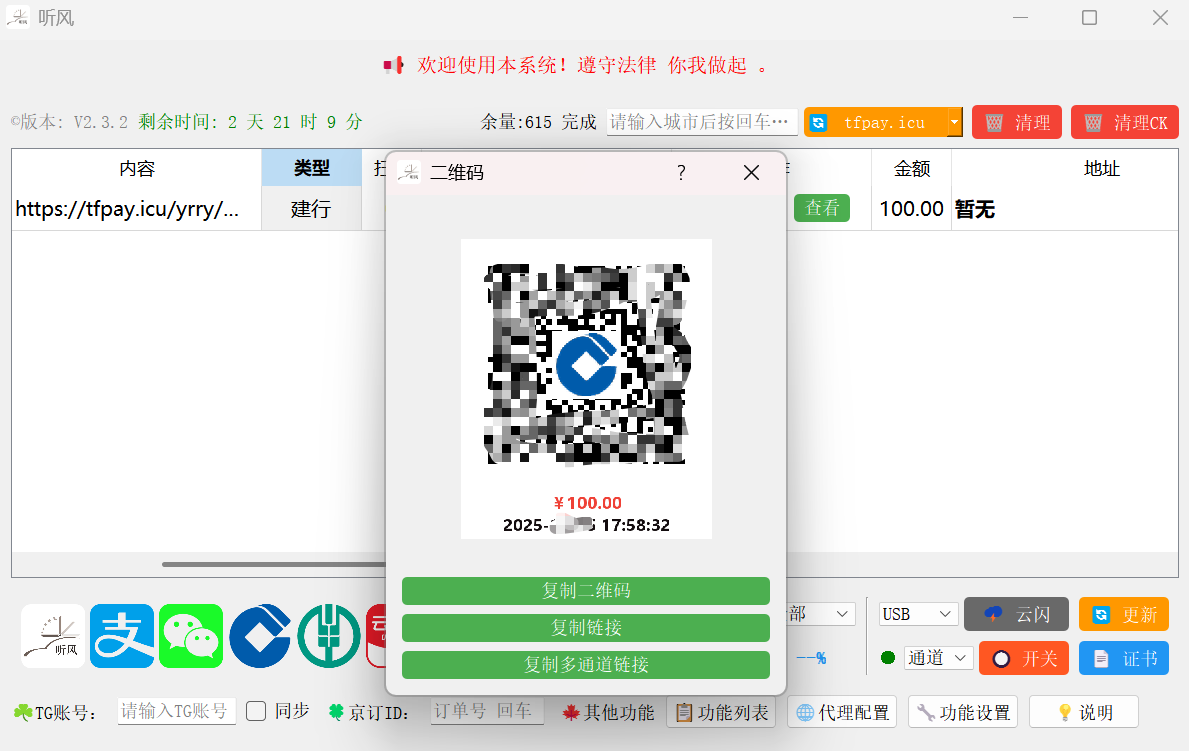Click the 云闪 cloud button

(1016, 614)
